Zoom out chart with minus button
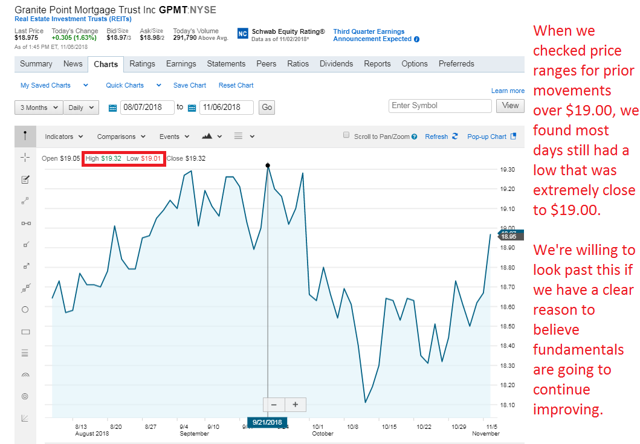640x444 pixels. (274, 404)
